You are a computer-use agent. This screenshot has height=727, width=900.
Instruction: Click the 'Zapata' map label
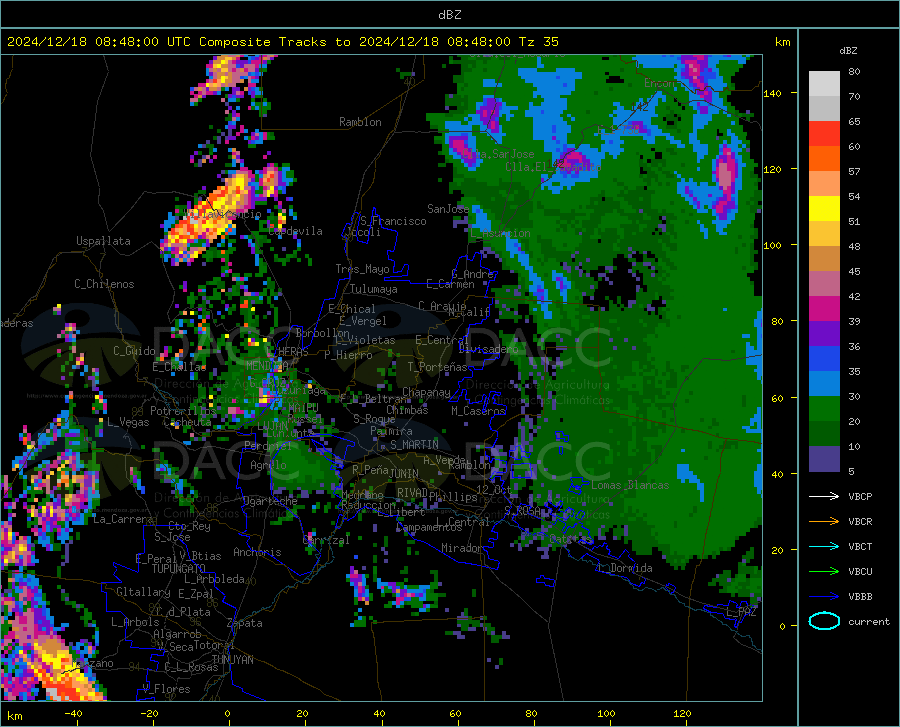tap(245, 623)
